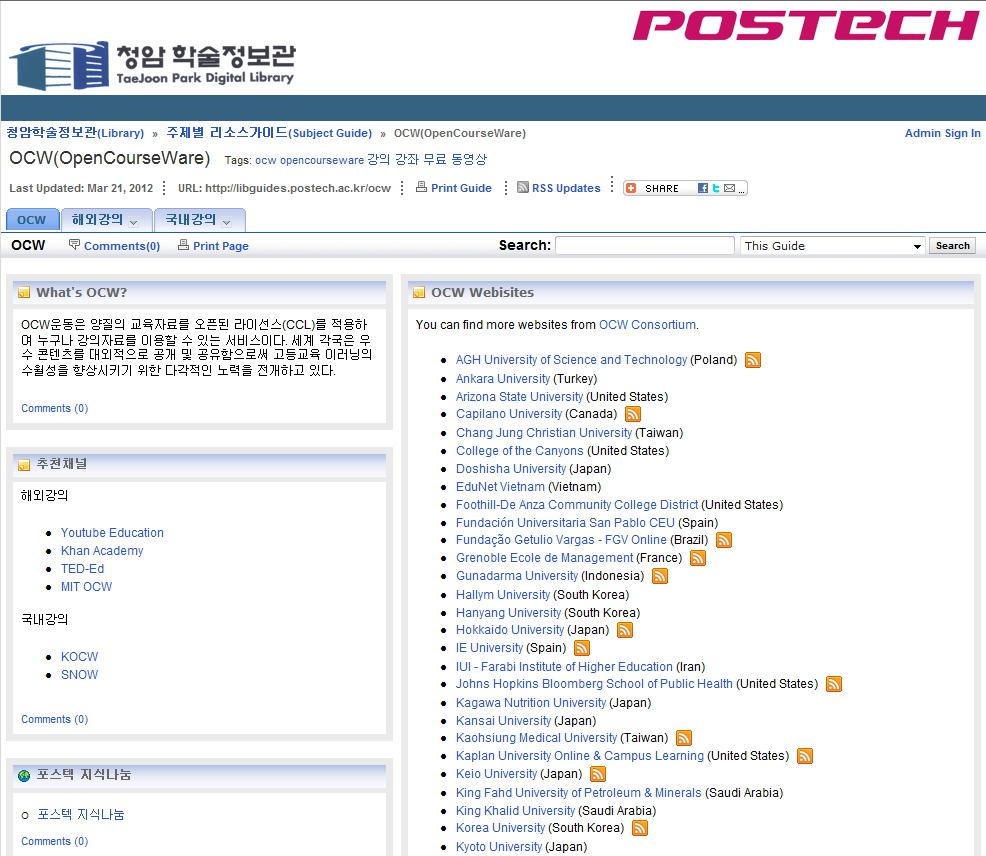Open the Ankara University link
The image size is (986, 856).
(503, 379)
